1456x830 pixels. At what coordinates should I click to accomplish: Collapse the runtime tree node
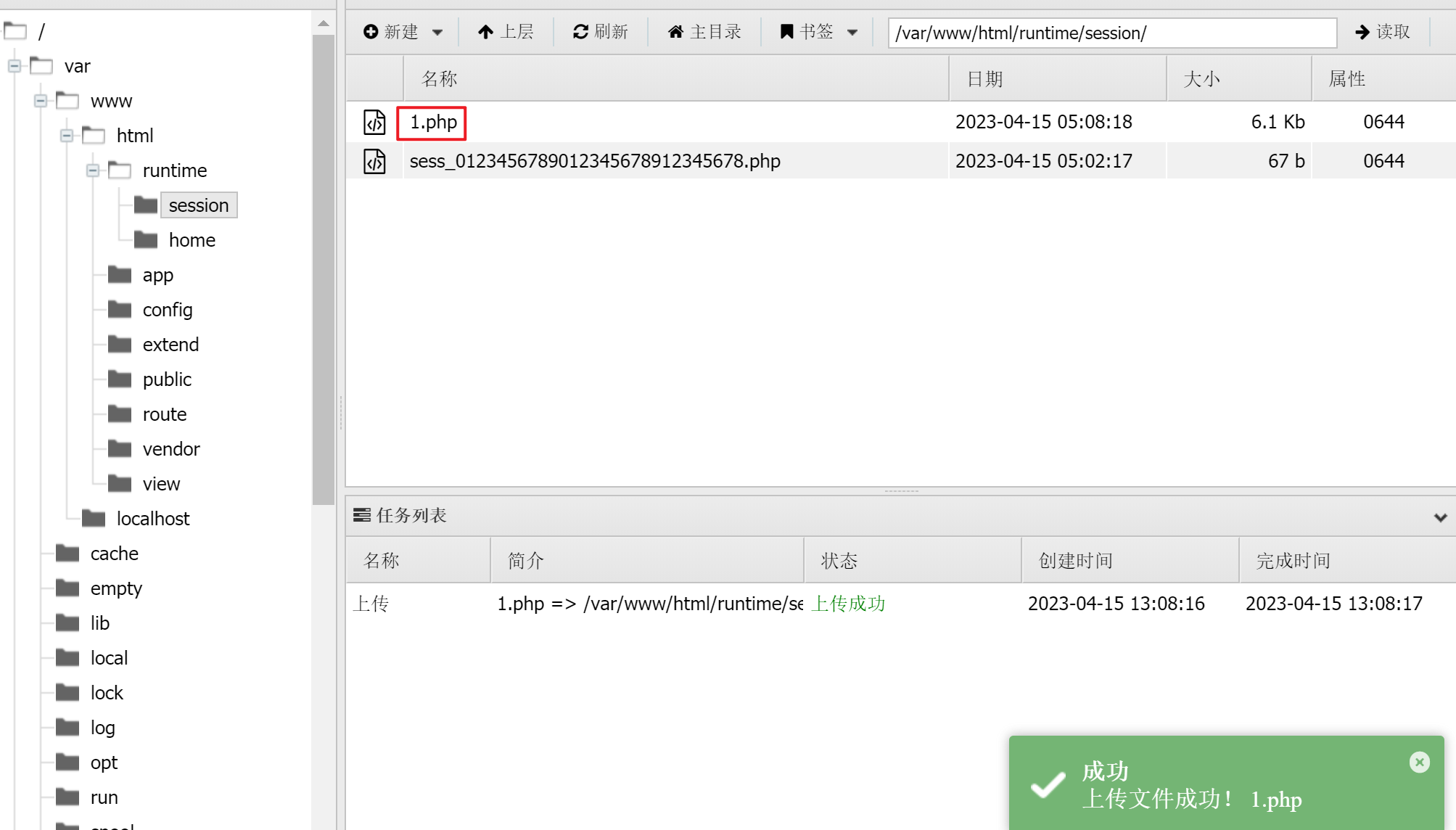coord(93,170)
